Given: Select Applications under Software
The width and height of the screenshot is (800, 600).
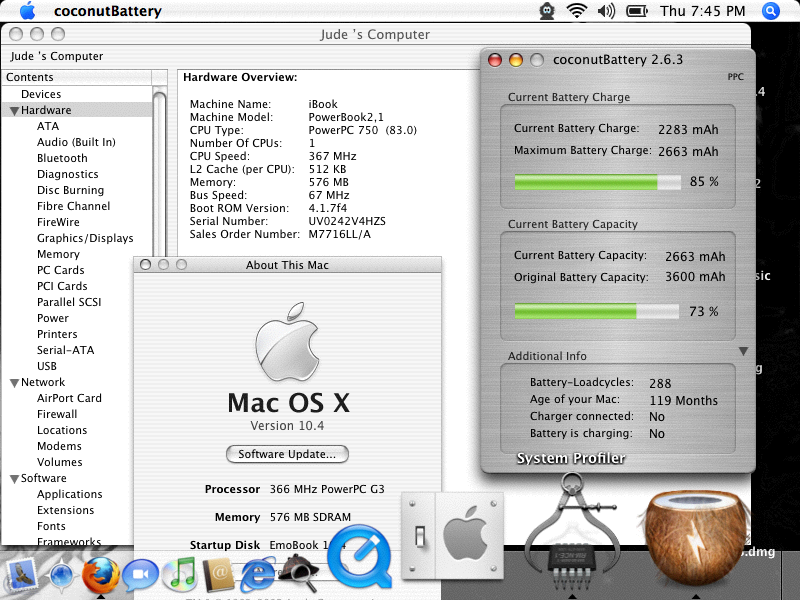Looking at the screenshot, I should [69, 494].
